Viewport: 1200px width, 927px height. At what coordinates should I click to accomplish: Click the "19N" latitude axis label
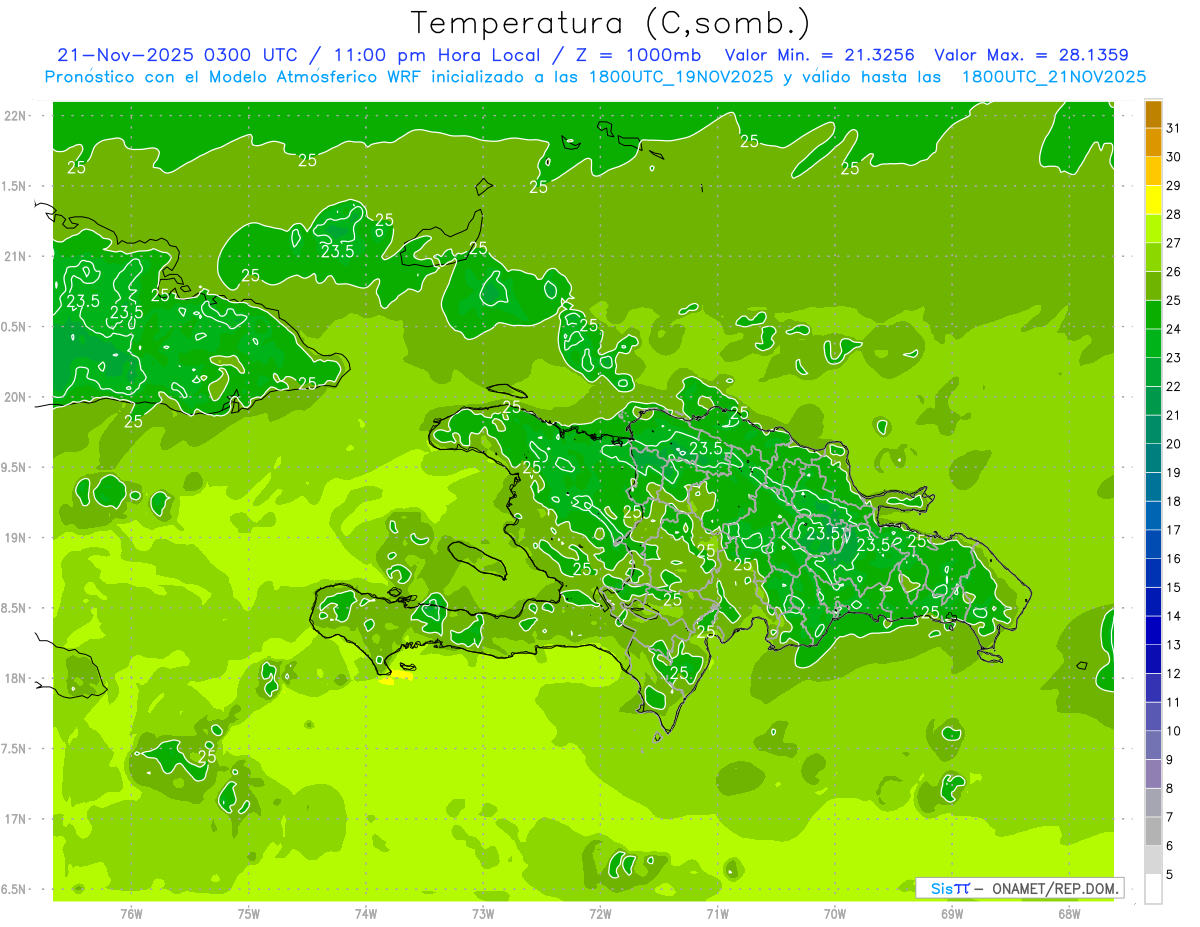tap(16, 537)
